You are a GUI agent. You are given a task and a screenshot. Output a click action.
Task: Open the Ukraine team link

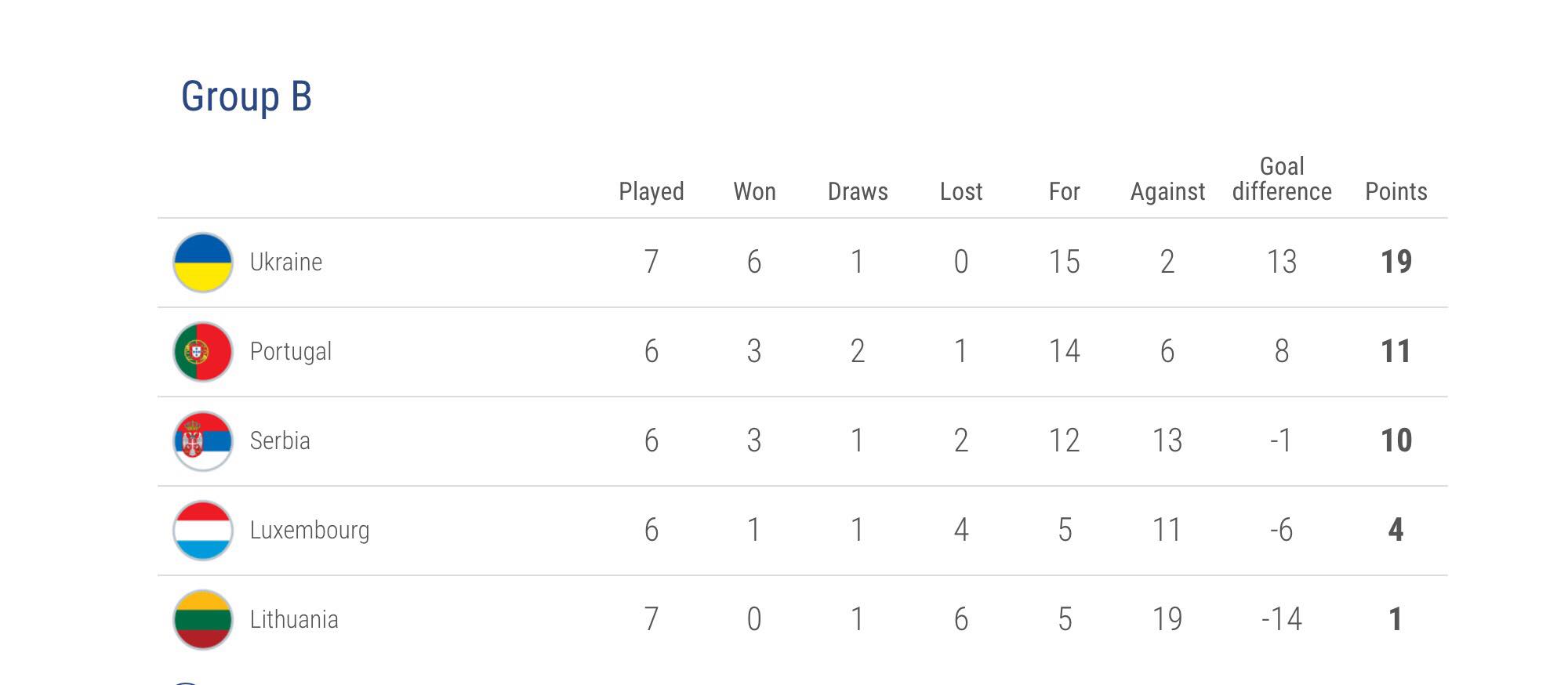pos(286,262)
